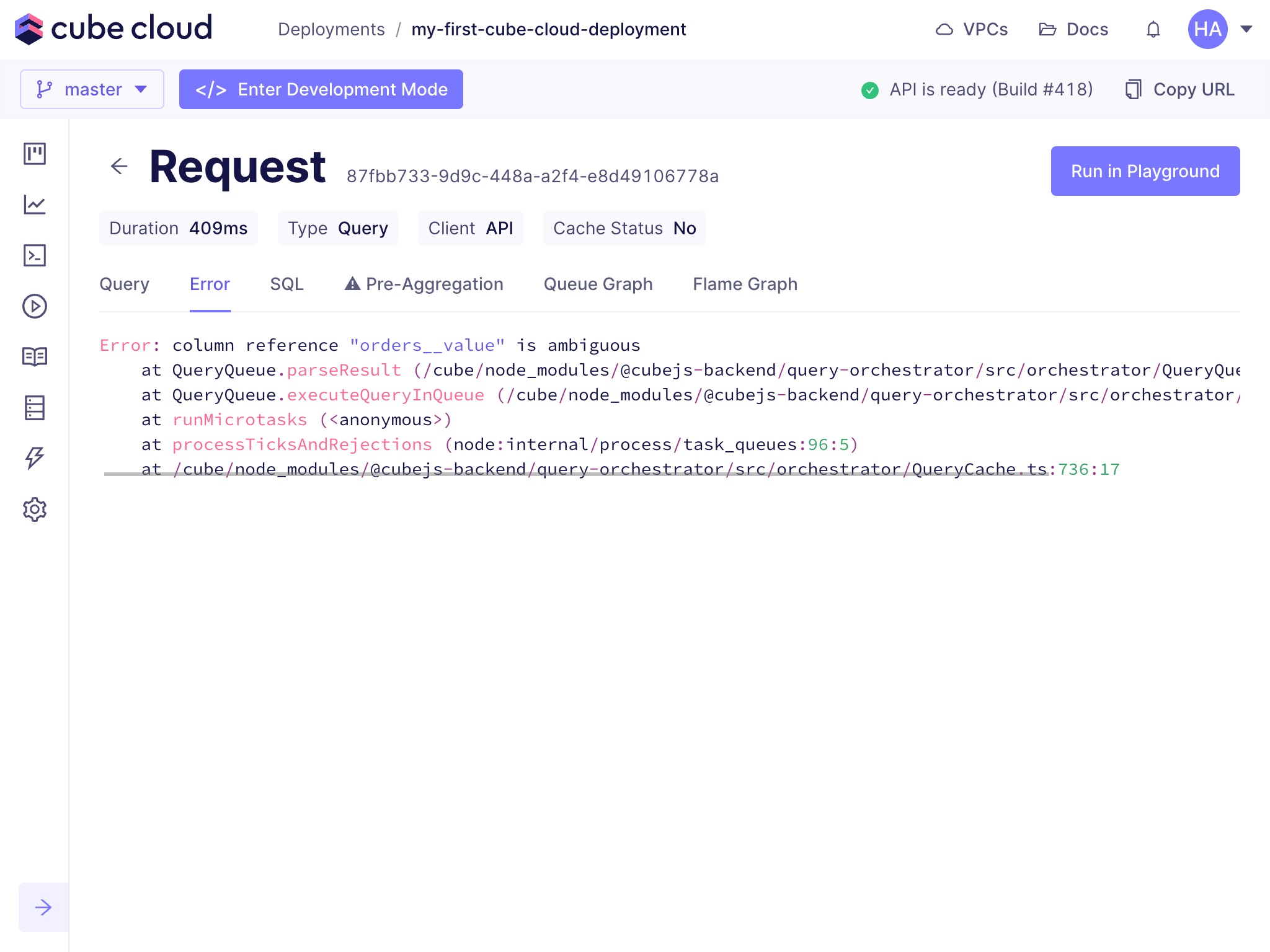The image size is (1270, 952).
Task: Open the line chart metrics sidebar icon
Action: coord(35,205)
